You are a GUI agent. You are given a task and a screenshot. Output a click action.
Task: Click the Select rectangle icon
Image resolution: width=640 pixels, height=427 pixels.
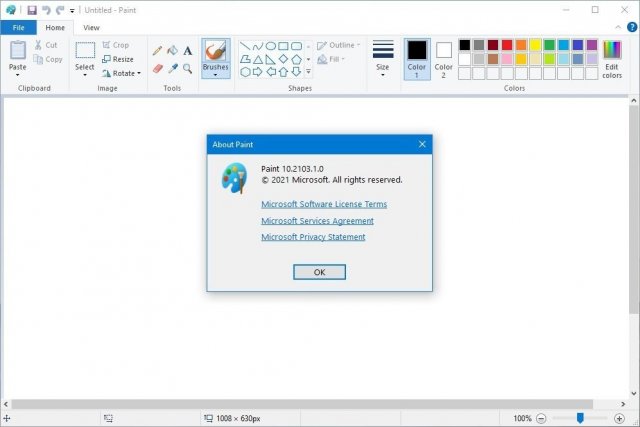(x=85, y=50)
